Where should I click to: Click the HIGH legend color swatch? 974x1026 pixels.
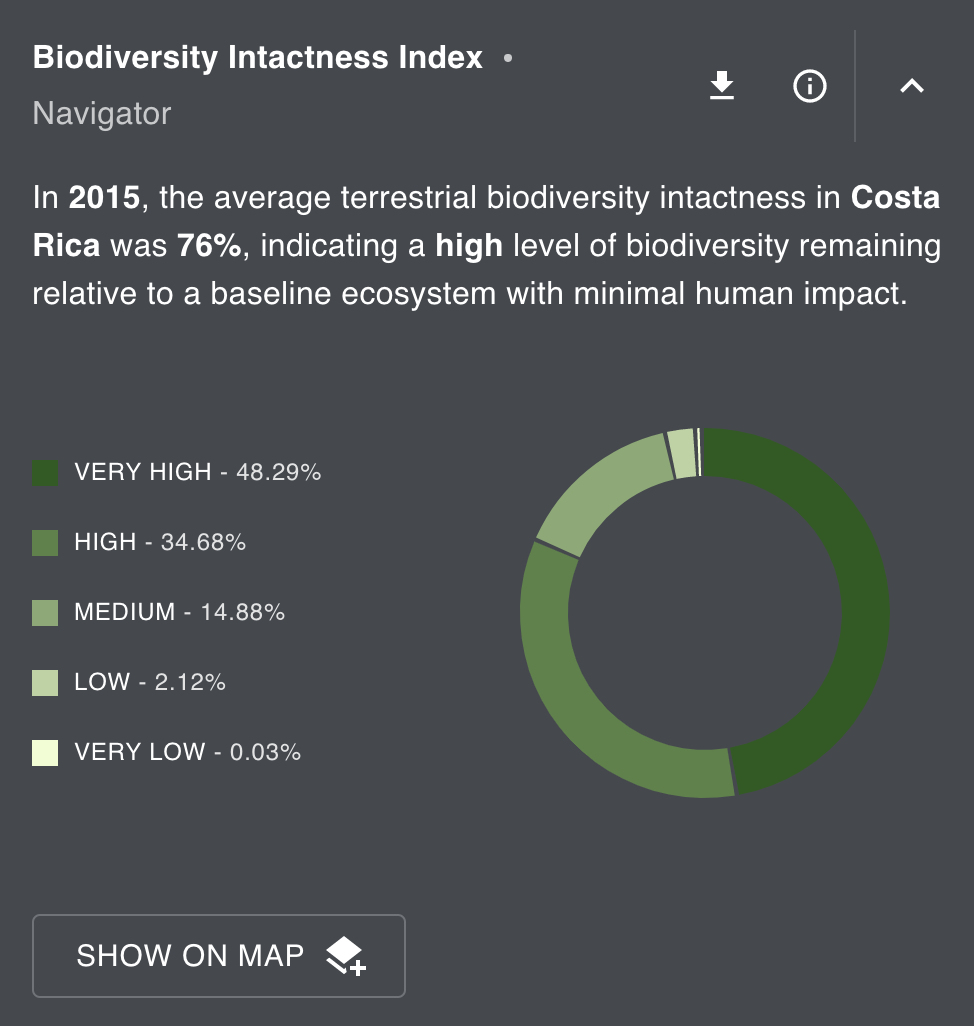(45, 542)
